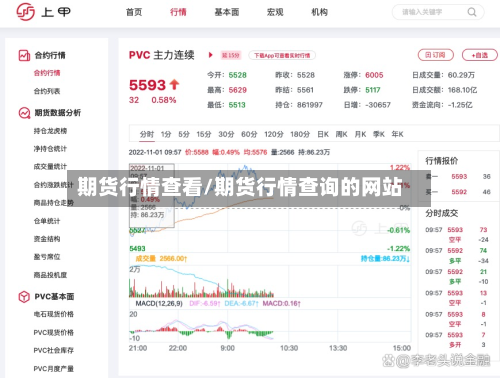
Task: Select the 60分 chart period tab
Action: [x=249, y=134]
